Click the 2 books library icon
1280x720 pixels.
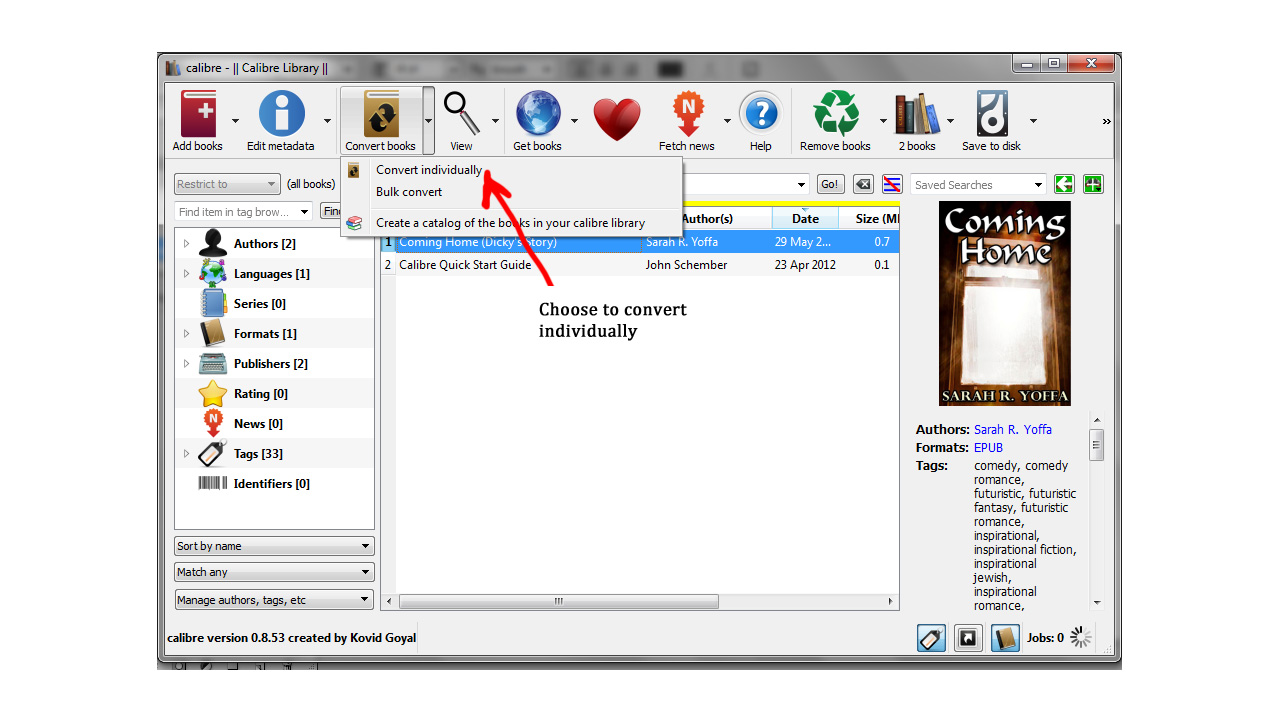click(x=917, y=113)
